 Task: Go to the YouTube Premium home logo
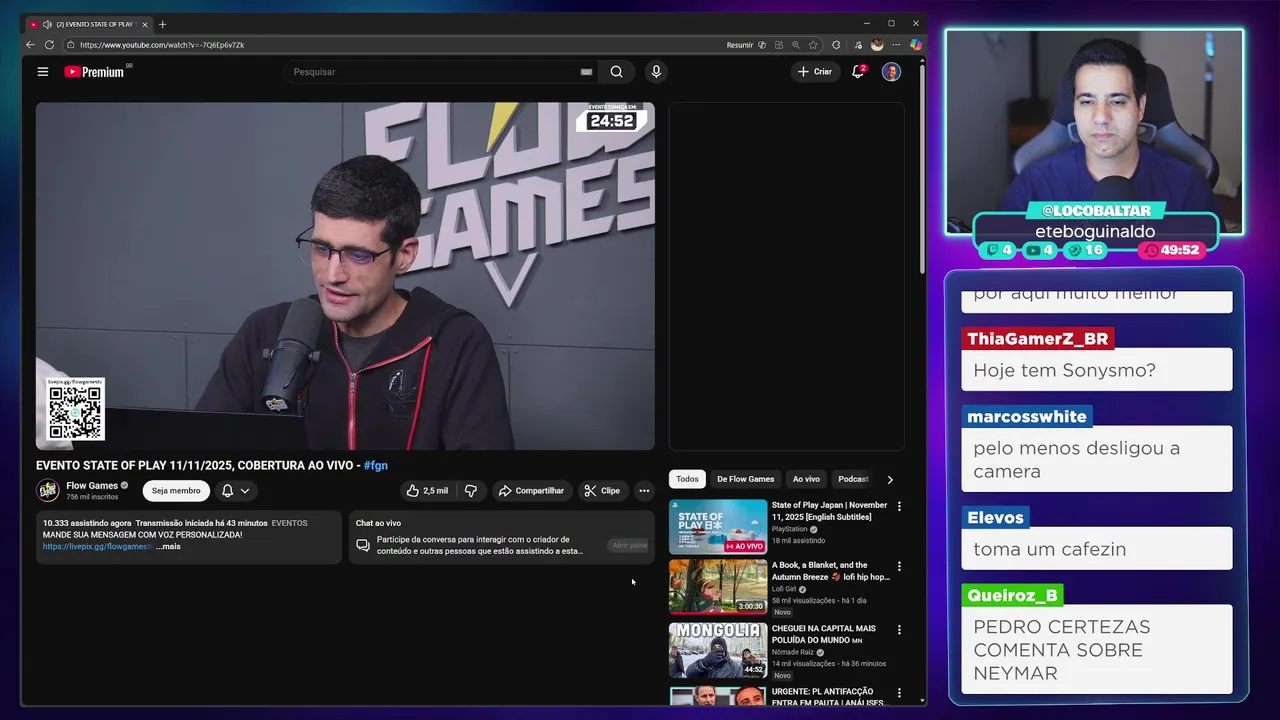click(97, 72)
